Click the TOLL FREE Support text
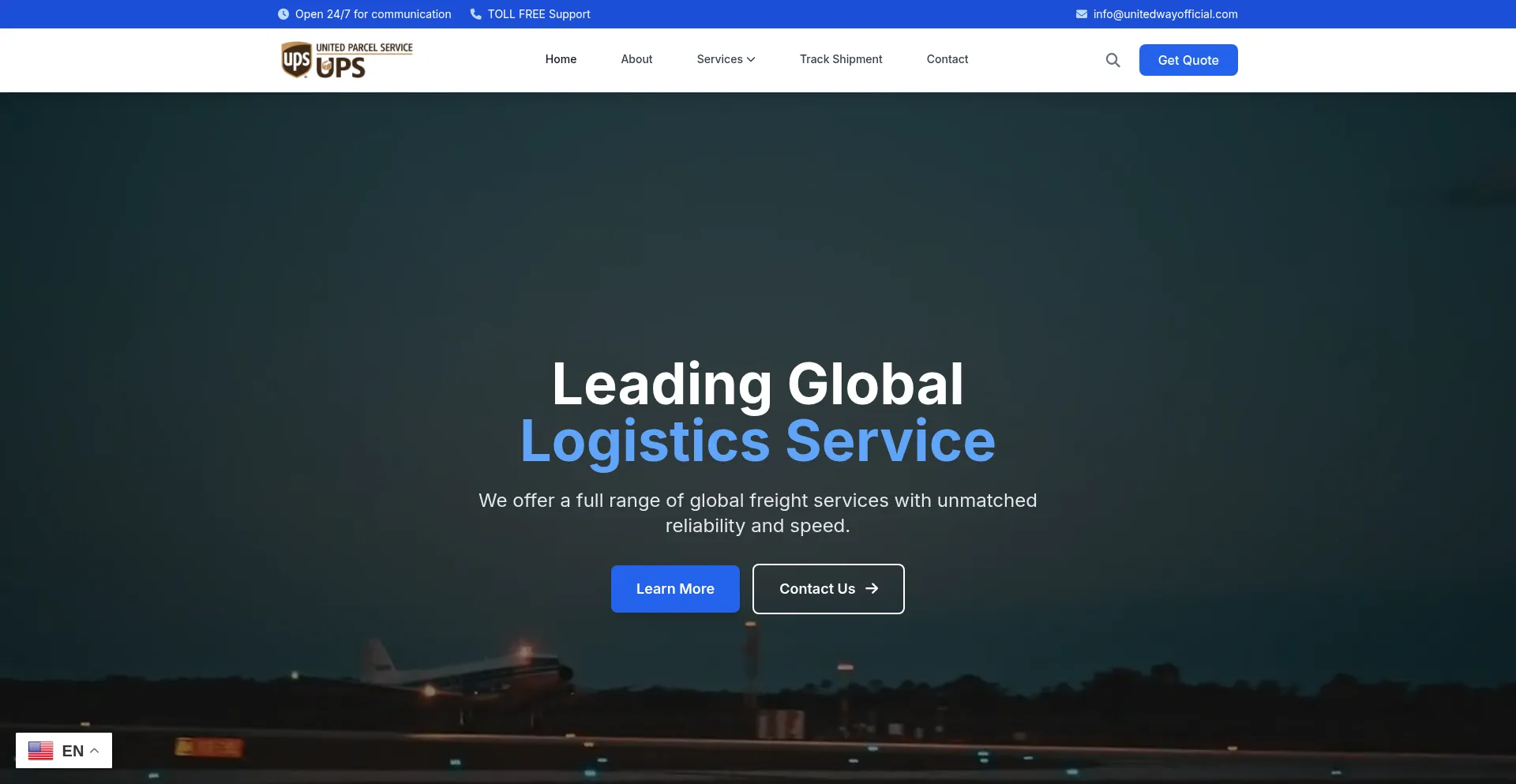 point(538,14)
